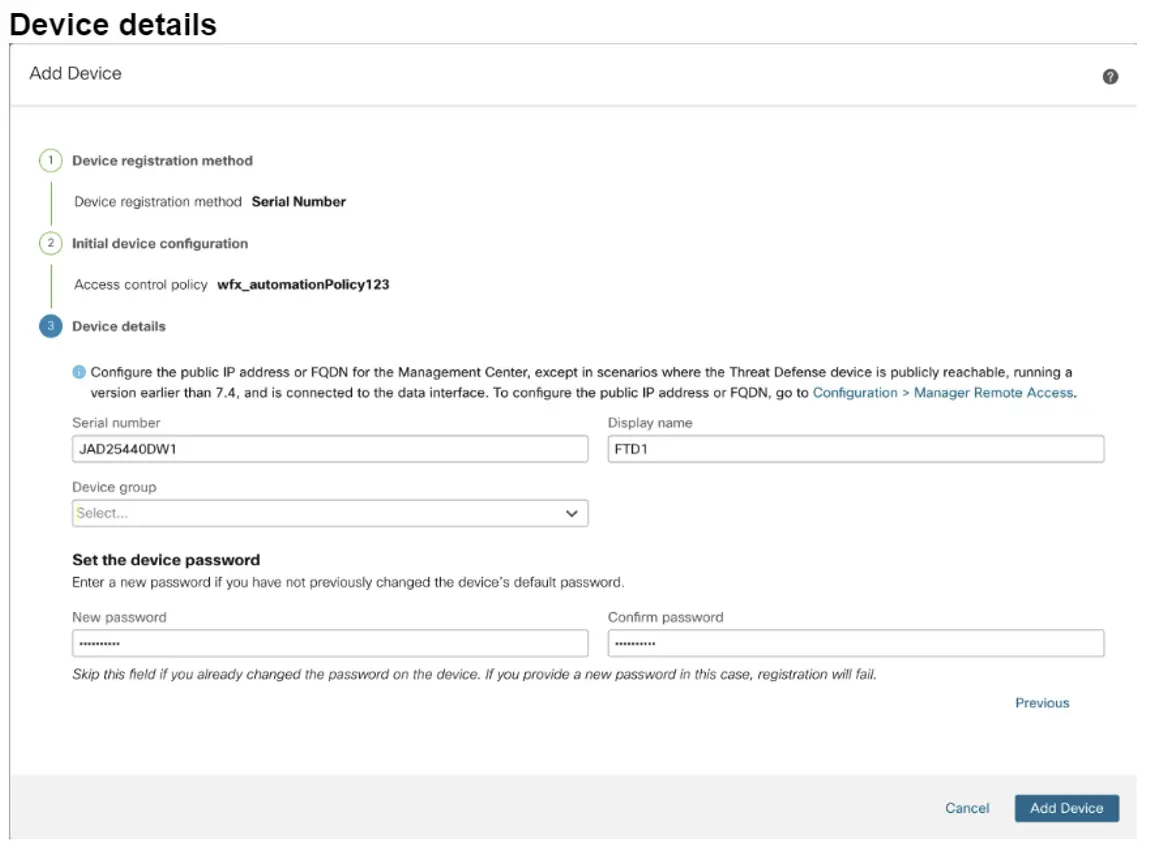Open the Device group dropdown
This screenshot has width=1154, height=850.
point(328,513)
